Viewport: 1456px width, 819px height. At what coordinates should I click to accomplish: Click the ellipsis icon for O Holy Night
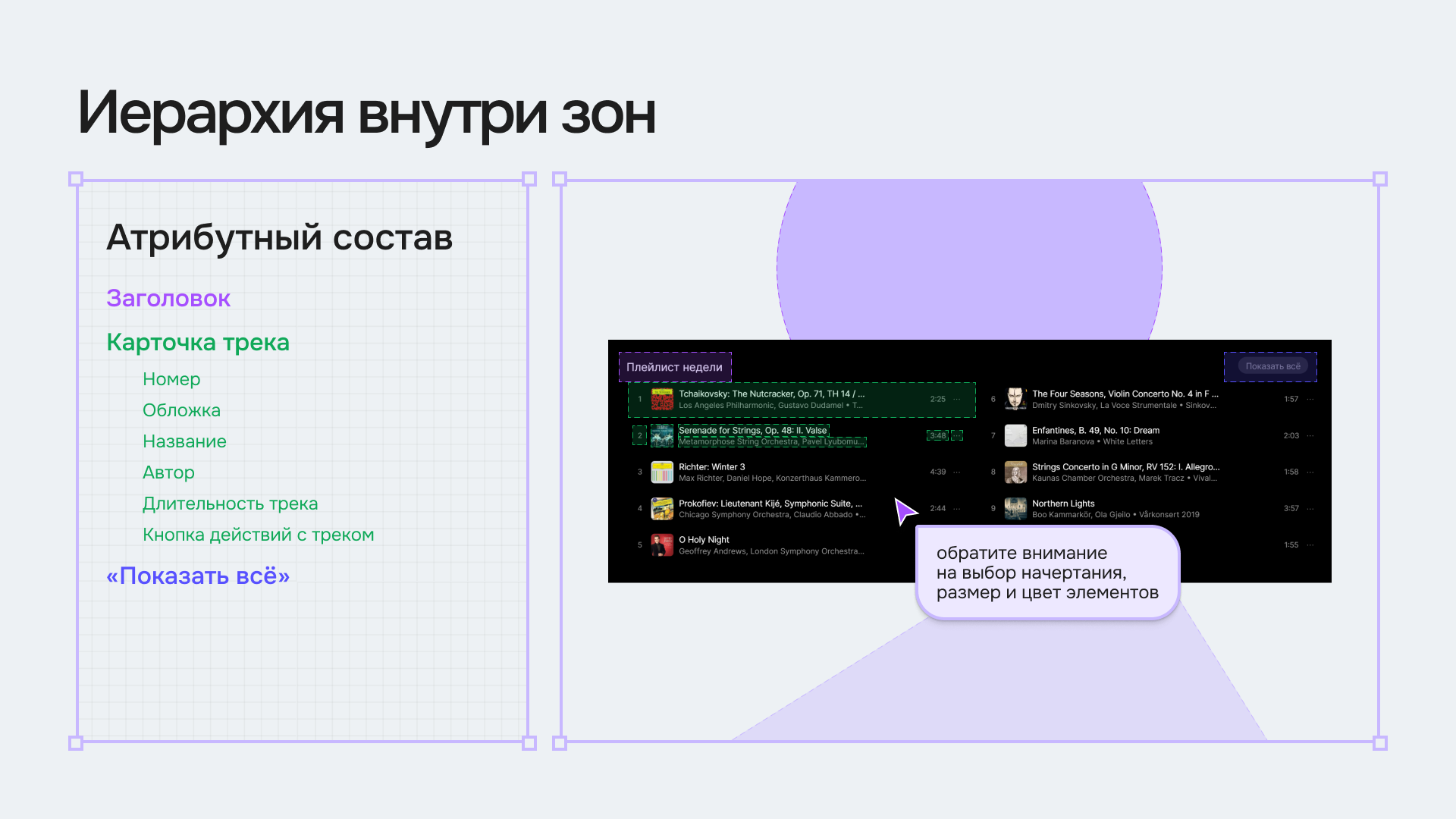[x=957, y=544]
